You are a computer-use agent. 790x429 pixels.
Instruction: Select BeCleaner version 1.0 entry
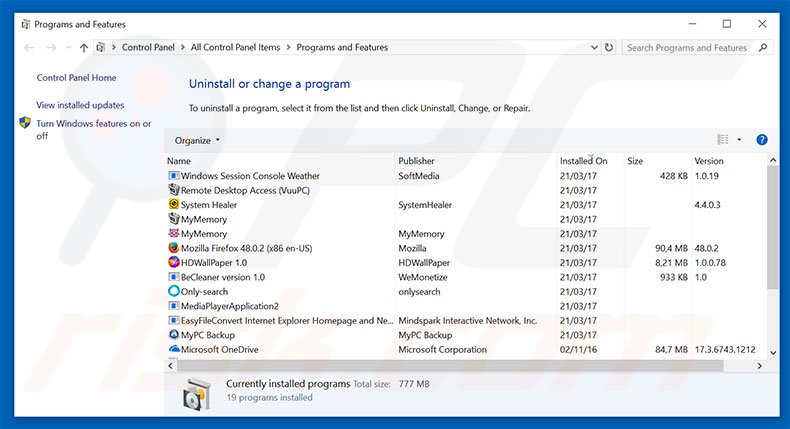point(223,277)
